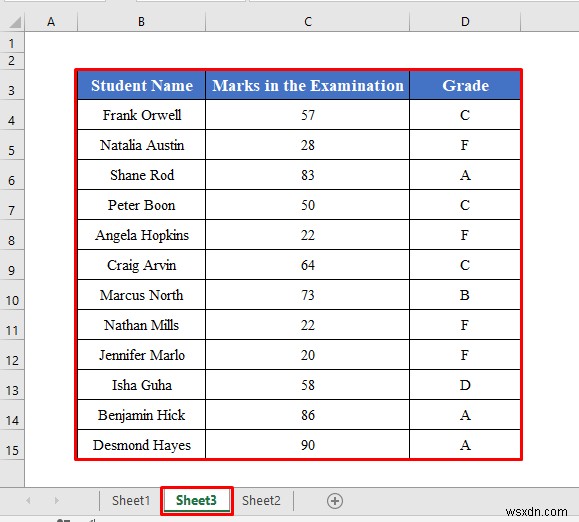Viewport: 579px width, 522px height.
Task: Open the Sheet2 tab
Action: 261,501
